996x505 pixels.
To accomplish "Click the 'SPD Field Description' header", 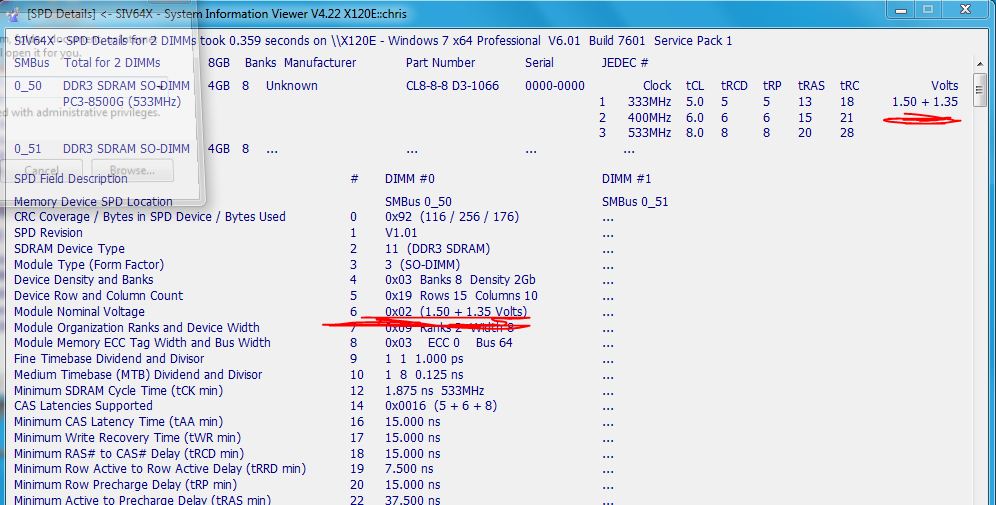I will (x=71, y=178).
